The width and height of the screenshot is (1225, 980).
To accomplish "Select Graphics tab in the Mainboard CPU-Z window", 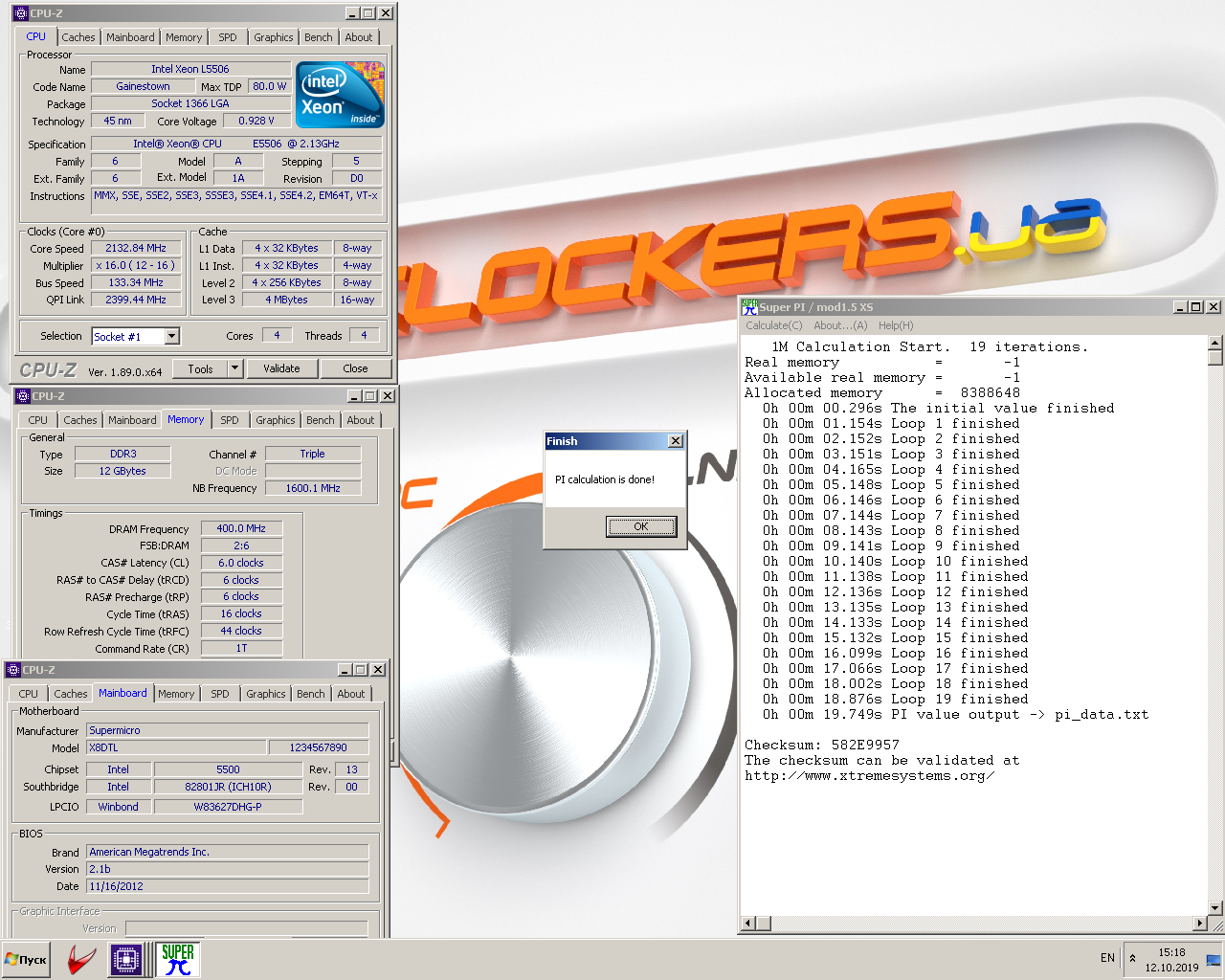I will point(266,694).
